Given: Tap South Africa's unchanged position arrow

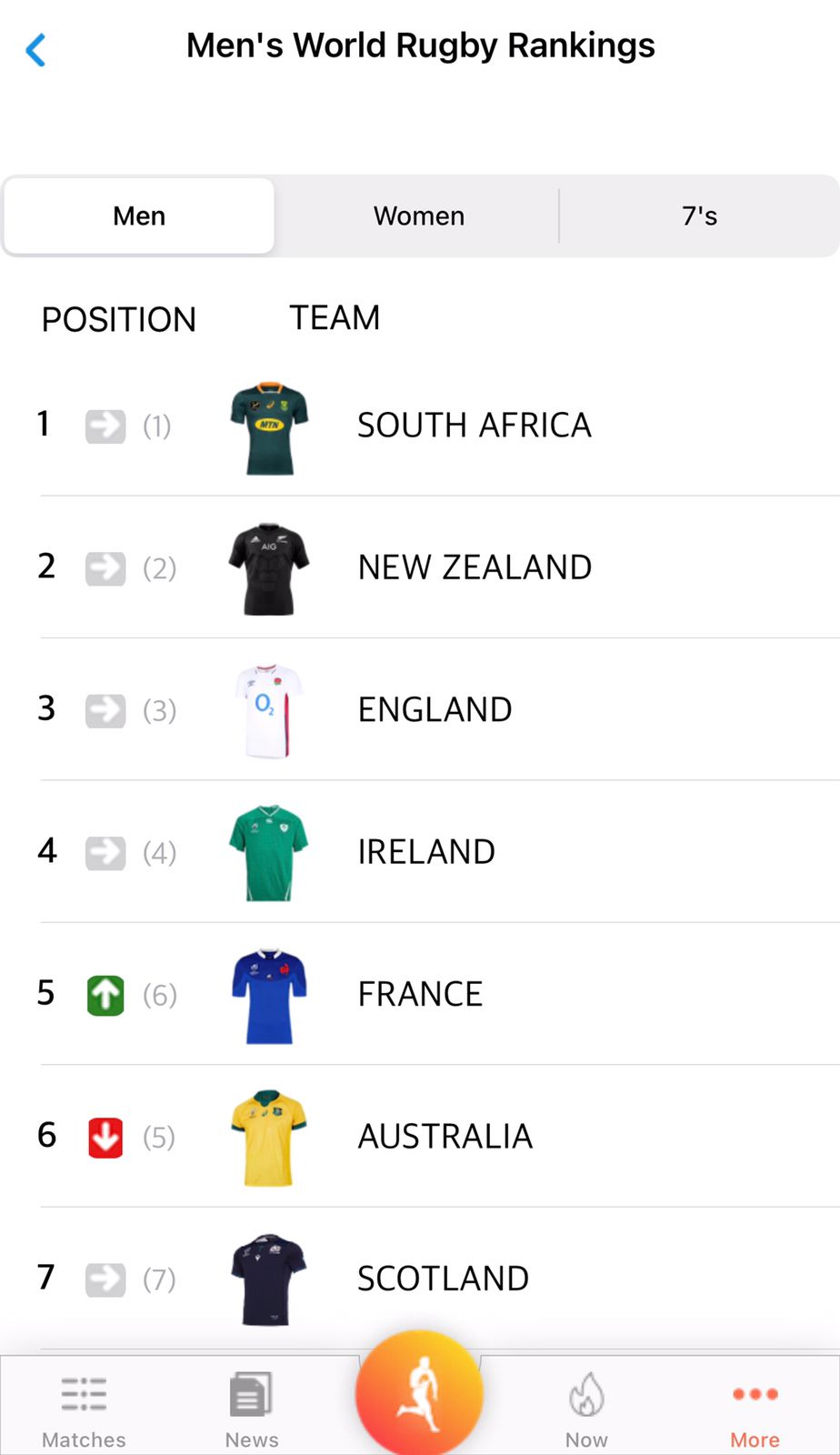Looking at the screenshot, I should pos(105,426).
